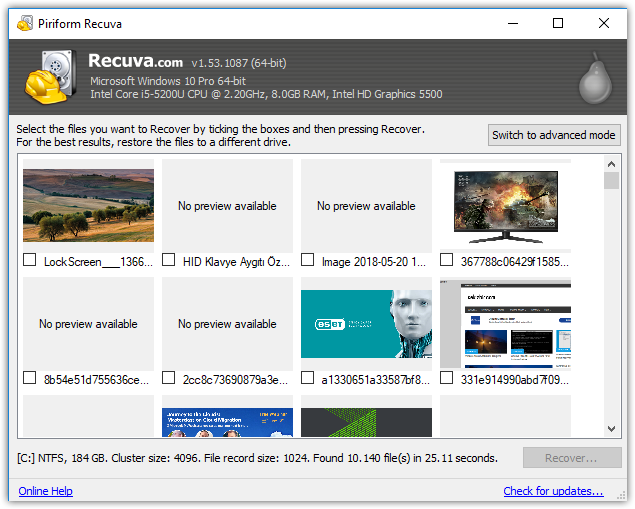
Task: Select the No preview tile for 2cc8c73690879a3e
Action: 227,324
